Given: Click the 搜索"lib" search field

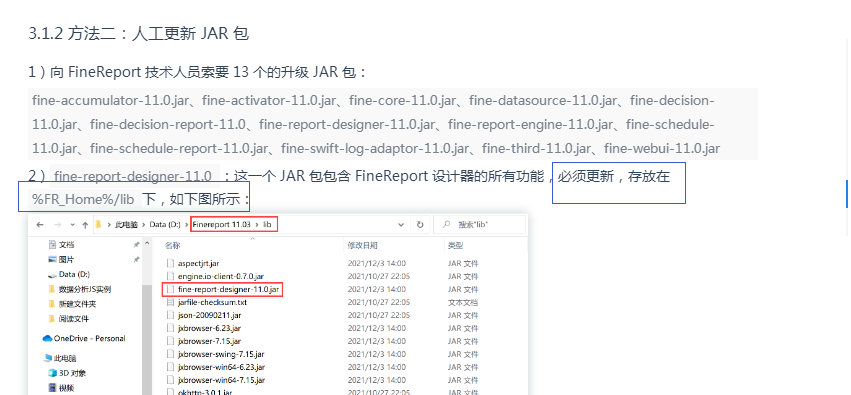Looking at the screenshot, I should click(480, 224).
